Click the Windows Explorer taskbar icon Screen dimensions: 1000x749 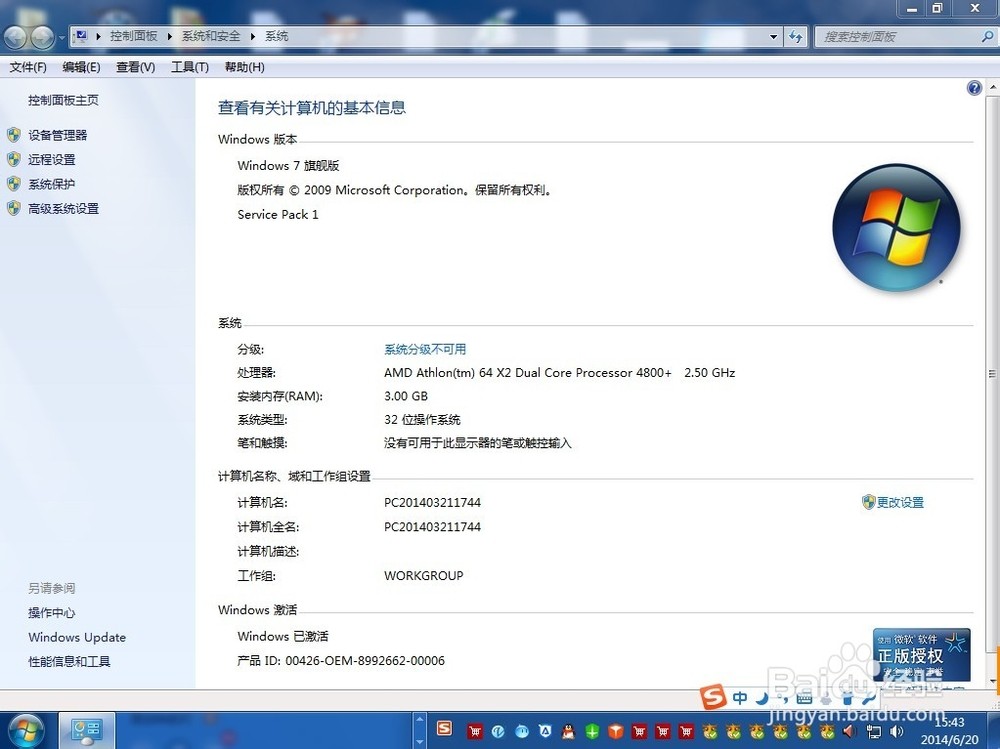tap(85, 729)
